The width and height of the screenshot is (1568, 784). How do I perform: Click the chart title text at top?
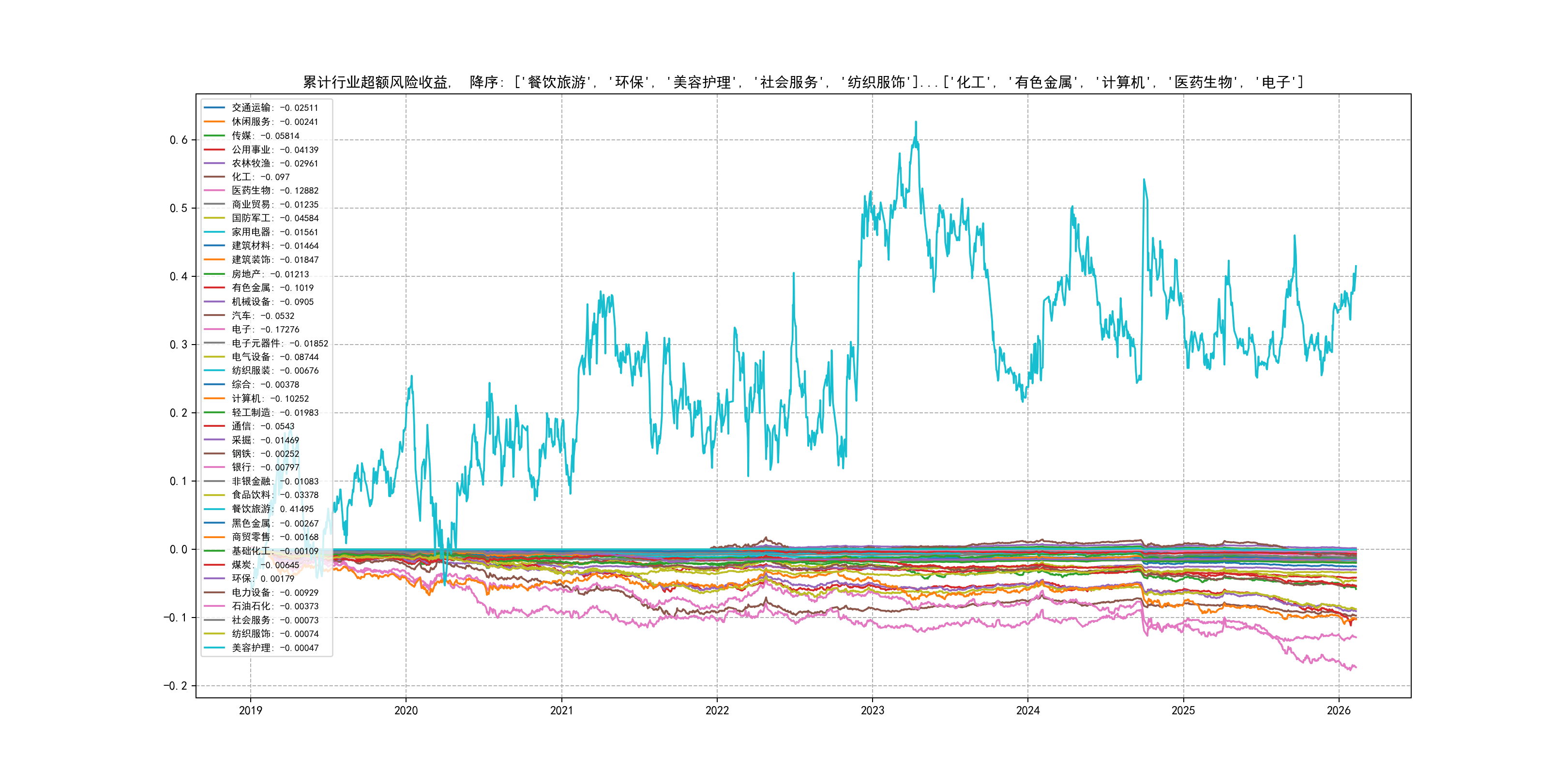[803, 82]
